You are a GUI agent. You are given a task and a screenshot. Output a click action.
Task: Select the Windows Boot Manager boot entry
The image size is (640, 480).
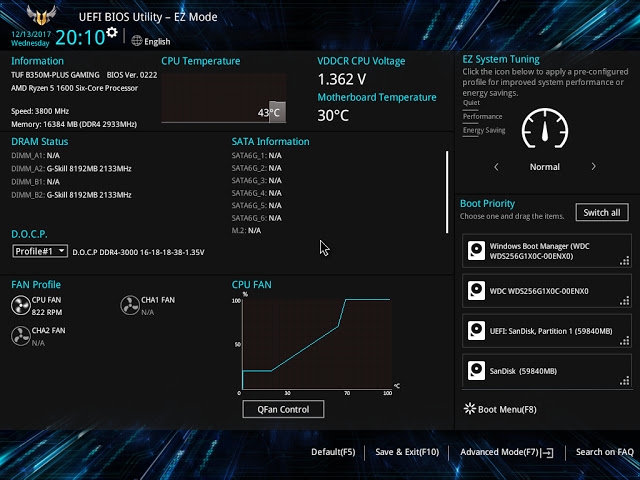click(547, 251)
